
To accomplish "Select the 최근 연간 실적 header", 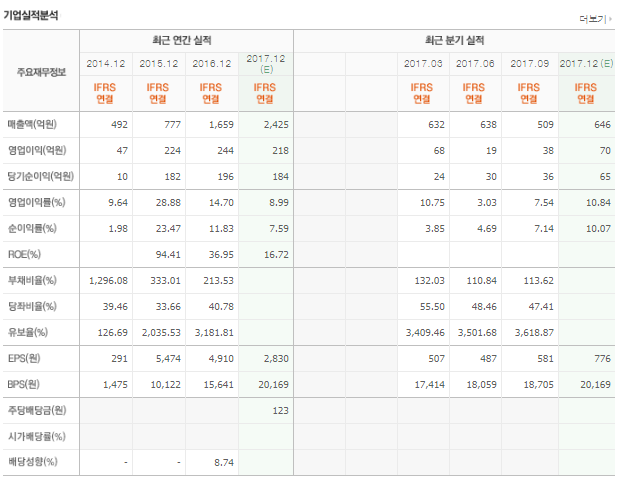I will [182, 40].
